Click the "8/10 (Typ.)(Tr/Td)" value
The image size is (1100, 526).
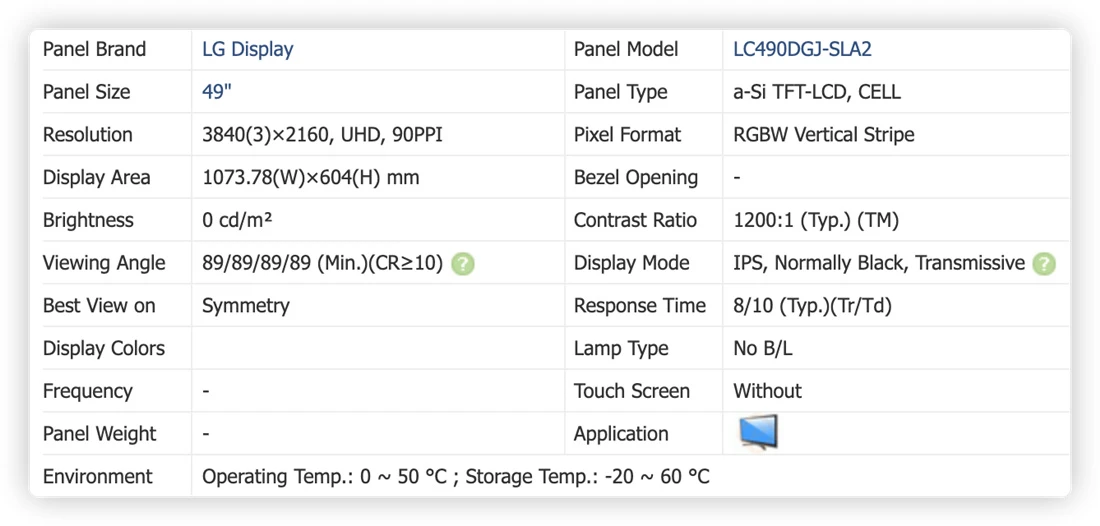point(812,306)
